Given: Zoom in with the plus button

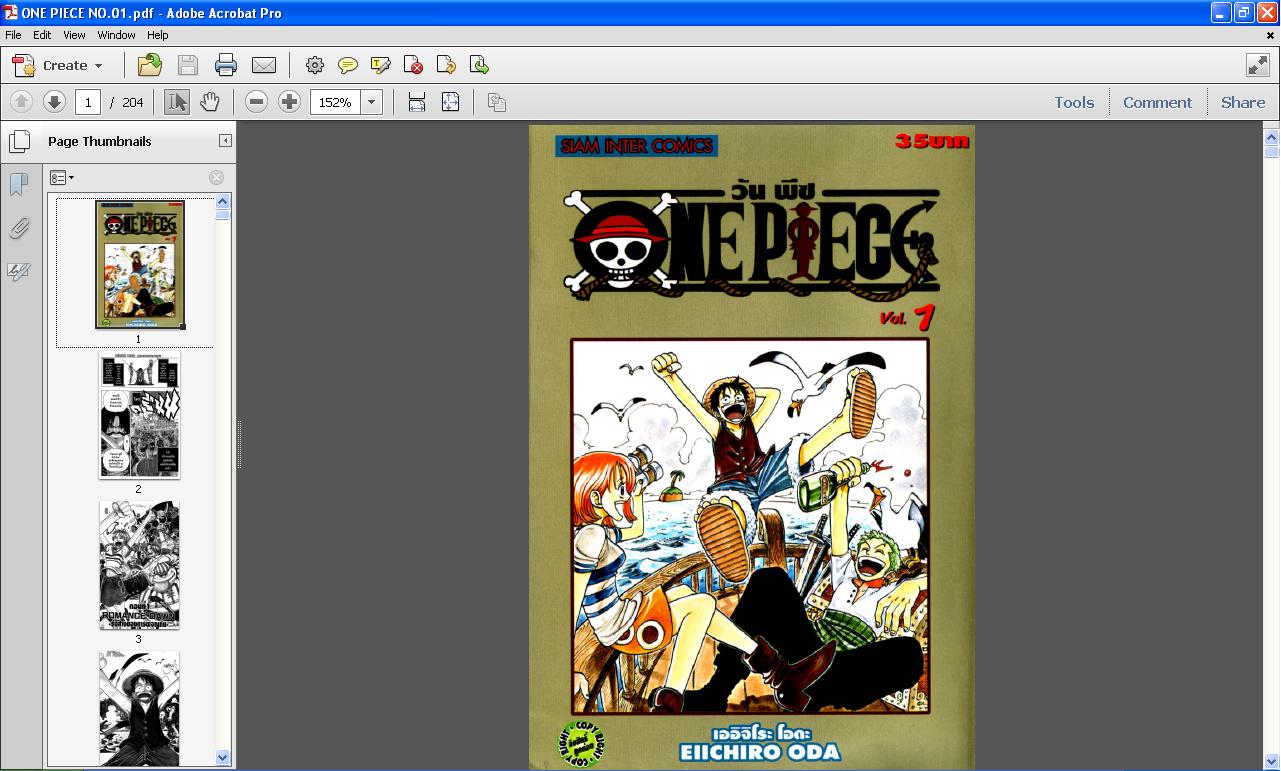Looking at the screenshot, I should 289,102.
